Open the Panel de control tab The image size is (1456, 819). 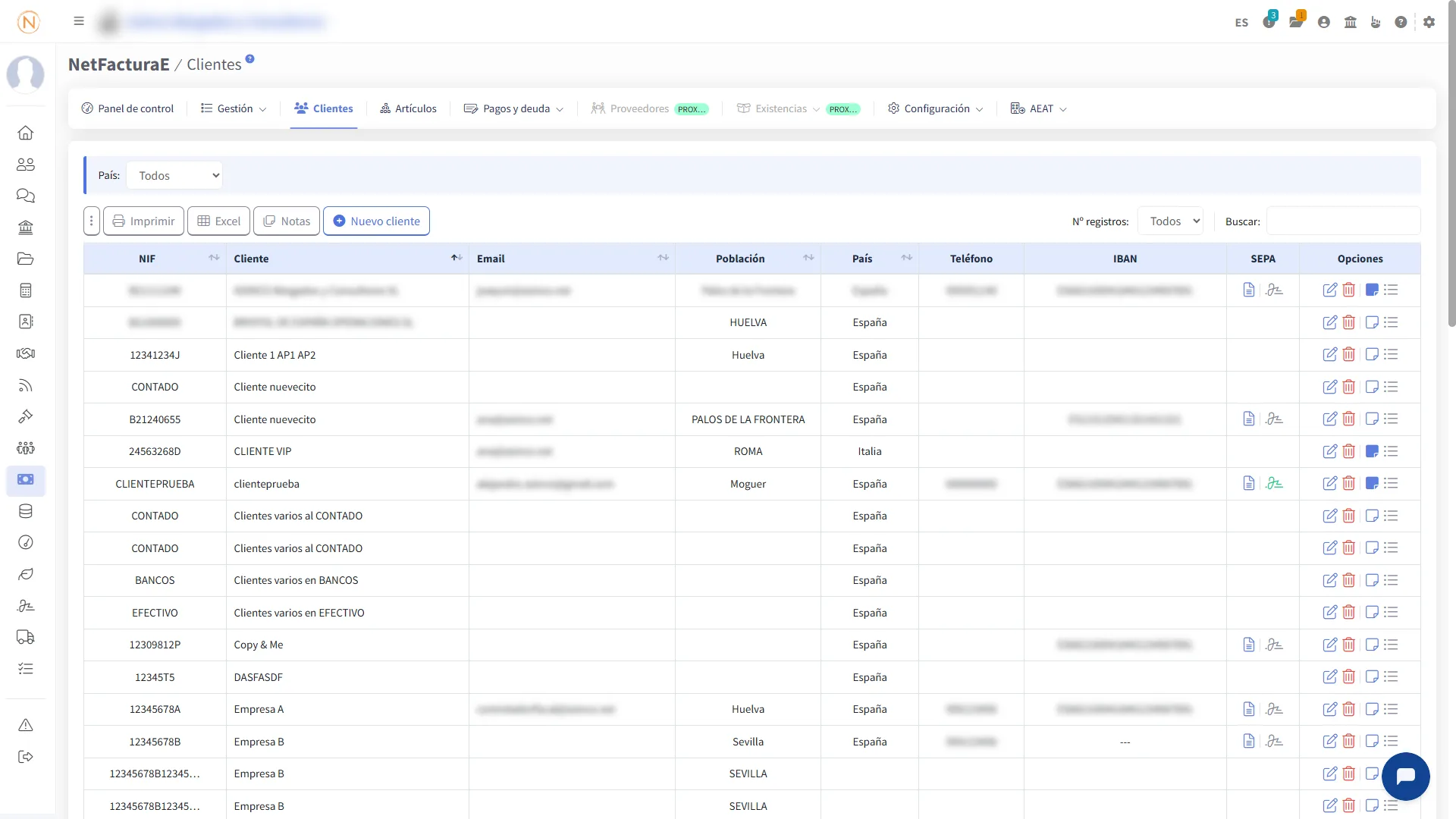point(127,108)
